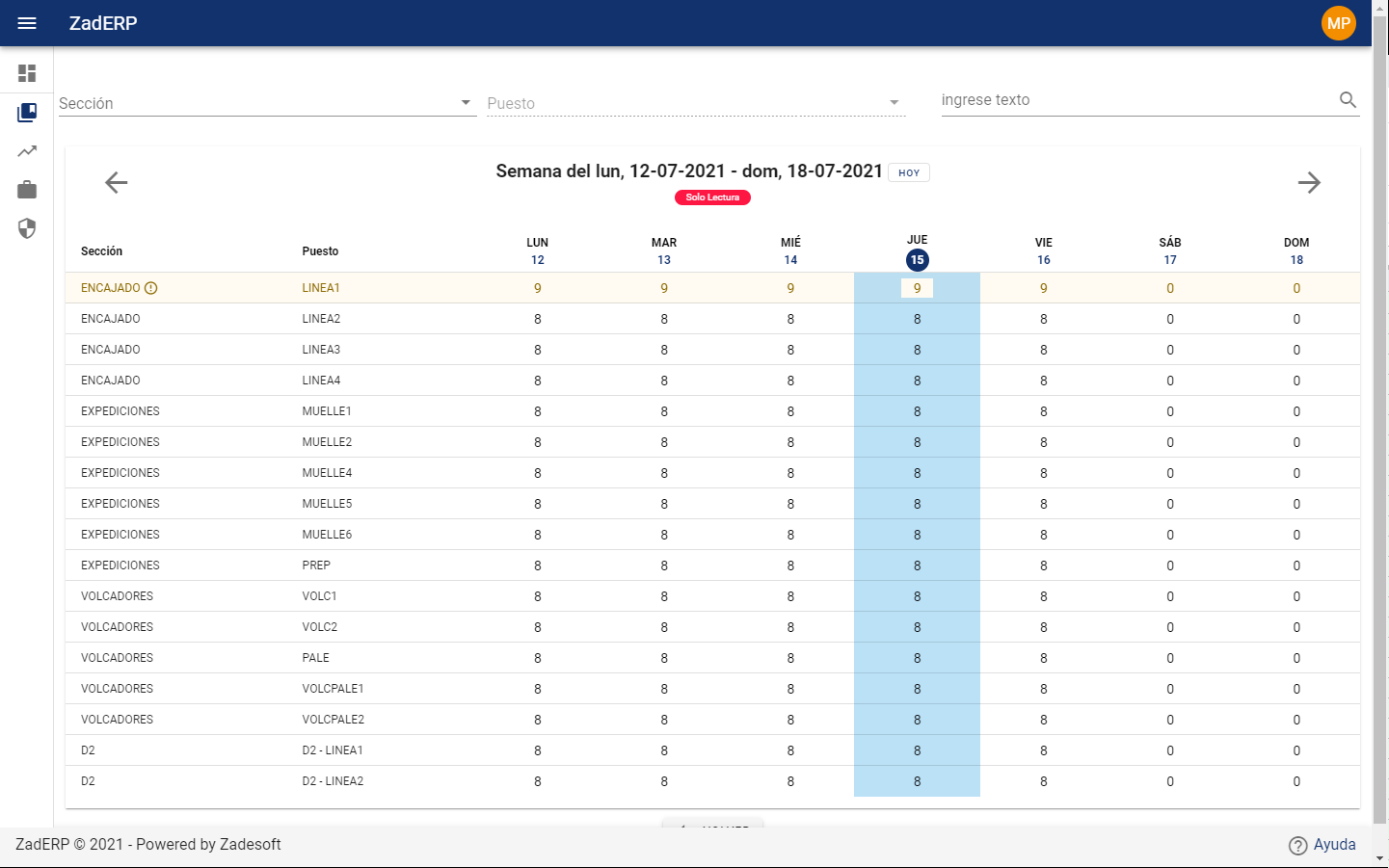Image resolution: width=1389 pixels, height=868 pixels.
Task: Click the search magnifier icon
Action: (1348, 99)
